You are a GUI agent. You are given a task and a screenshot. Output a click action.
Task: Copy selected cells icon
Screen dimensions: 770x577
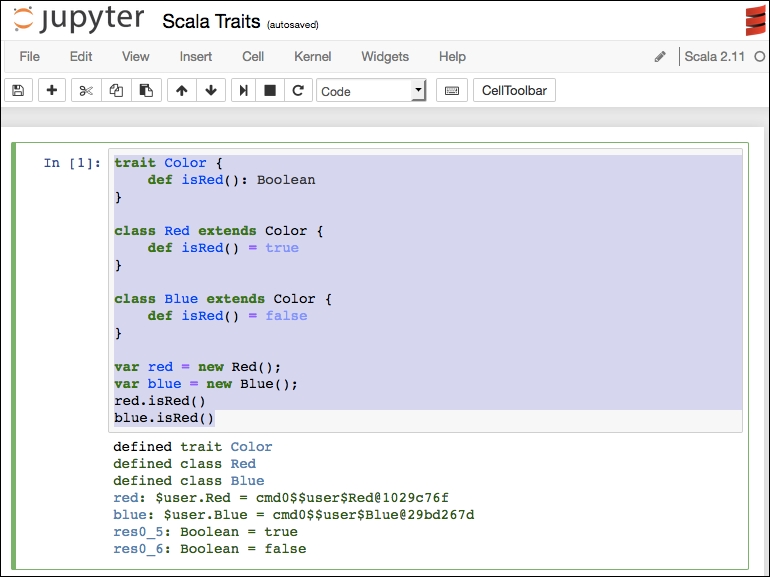(116, 90)
